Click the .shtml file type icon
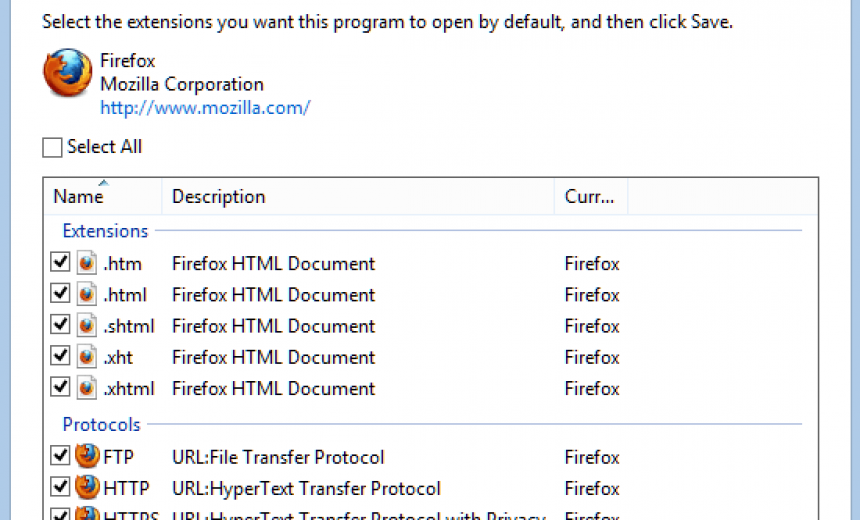This screenshot has width=860, height=520. (x=88, y=326)
